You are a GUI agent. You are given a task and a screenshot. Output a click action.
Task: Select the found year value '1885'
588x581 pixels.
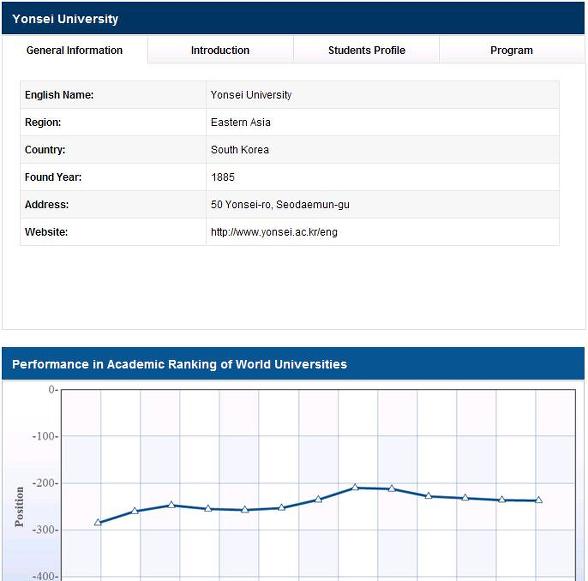coord(223,177)
